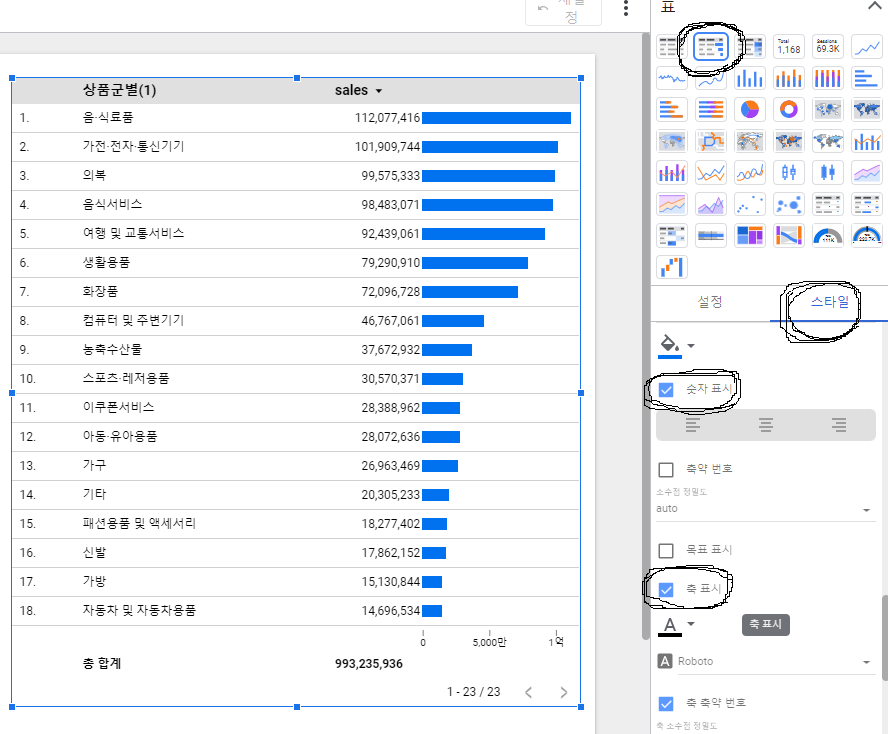The image size is (888, 734).
Task: Select the 100% stacked column chart icon
Action: [828, 78]
